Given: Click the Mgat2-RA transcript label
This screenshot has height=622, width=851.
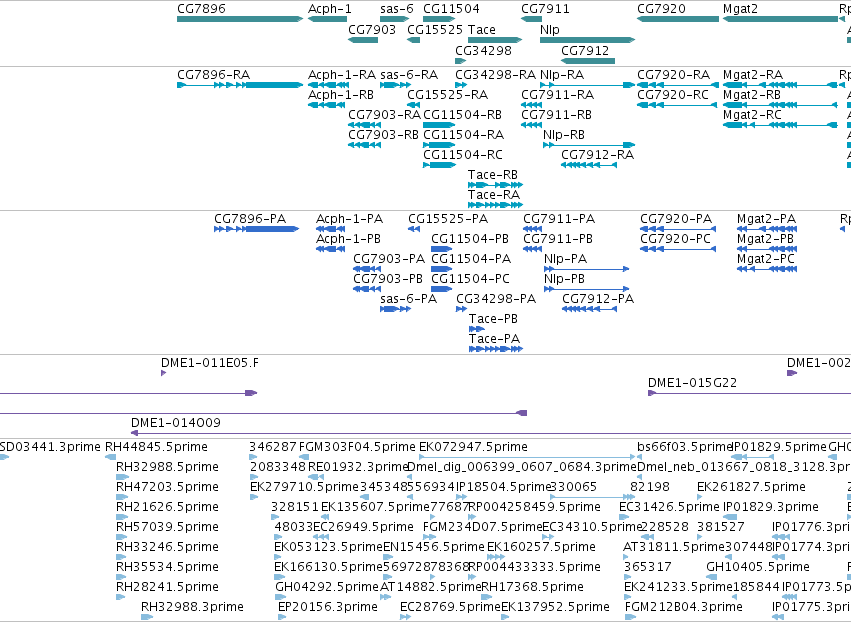Looking at the screenshot, I should 753,74.
